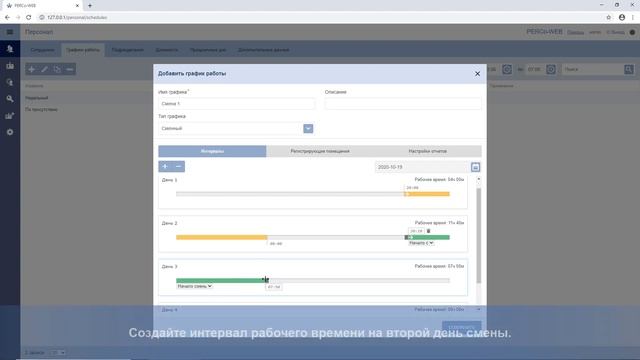Go back in the browser
The width and height of the screenshot is (640, 360).
(x=7, y=17)
